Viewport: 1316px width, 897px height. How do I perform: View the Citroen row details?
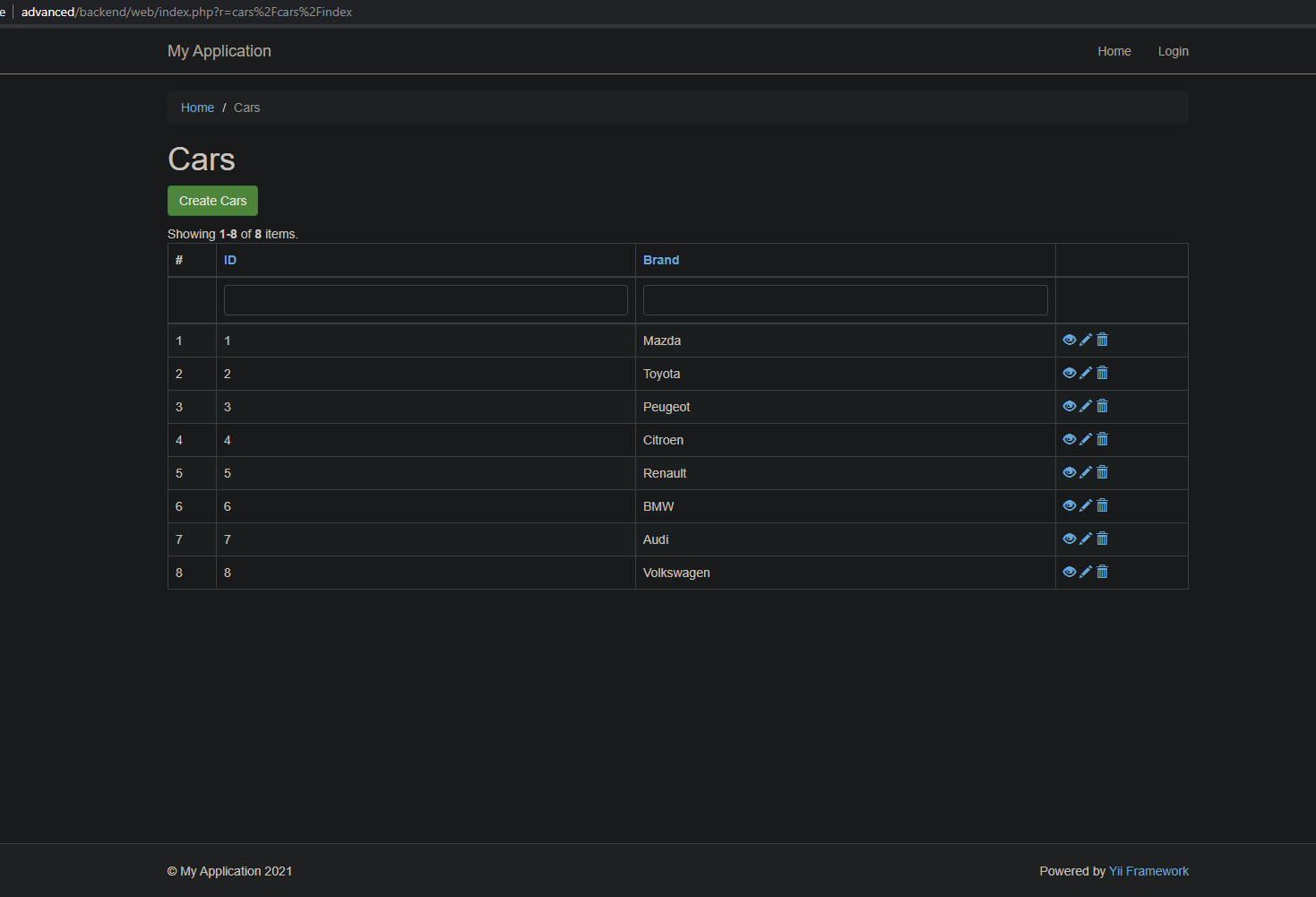point(1069,439)
